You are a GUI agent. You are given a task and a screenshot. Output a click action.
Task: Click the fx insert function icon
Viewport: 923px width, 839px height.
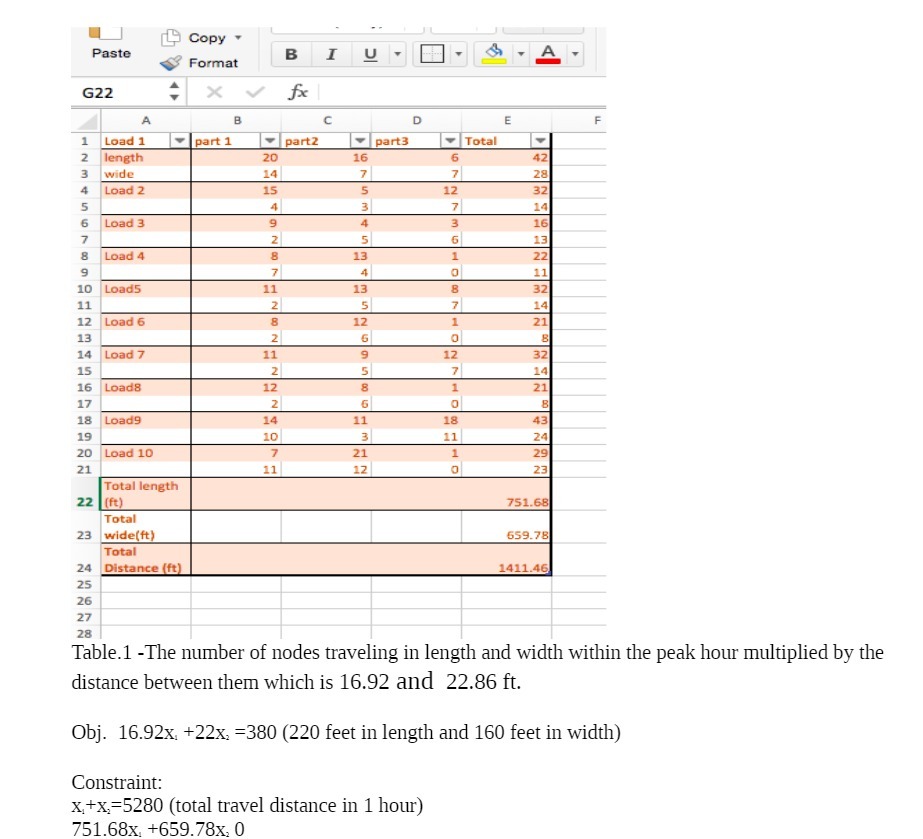pos(298,92)
